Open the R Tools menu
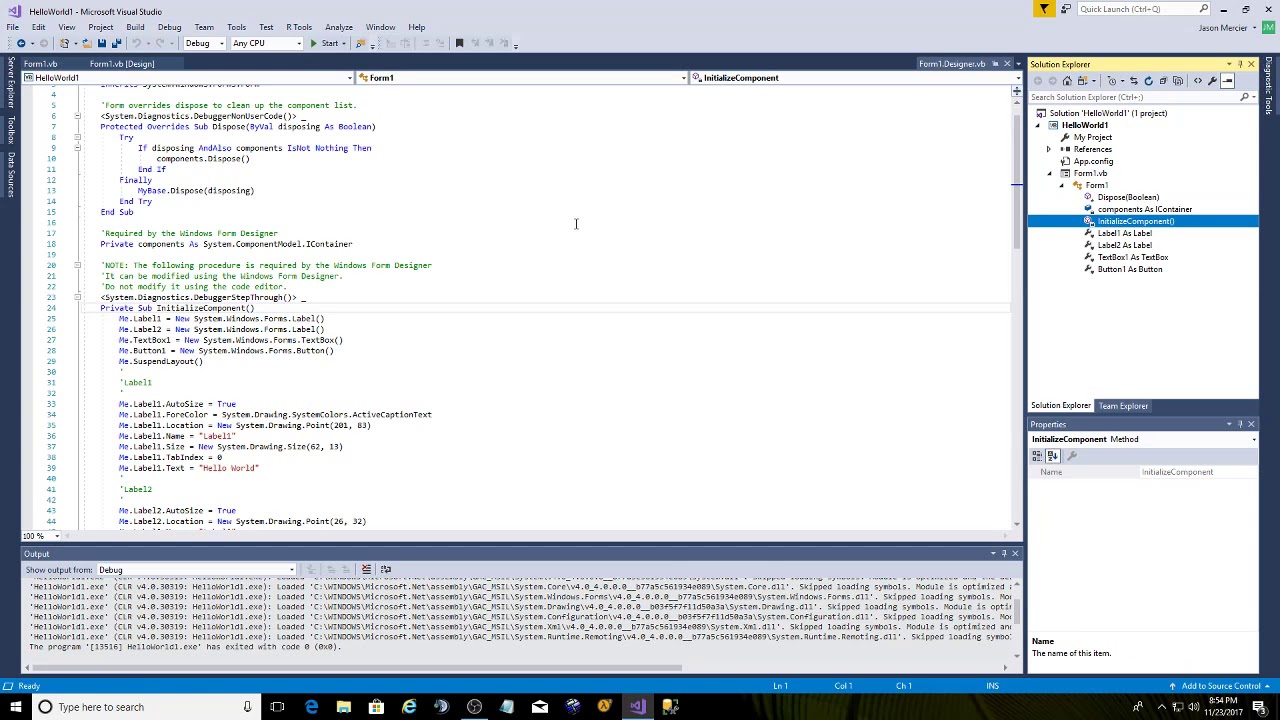Image resolution: width=1280 pixels, height=720 pixels. click(x=299, y=27)
